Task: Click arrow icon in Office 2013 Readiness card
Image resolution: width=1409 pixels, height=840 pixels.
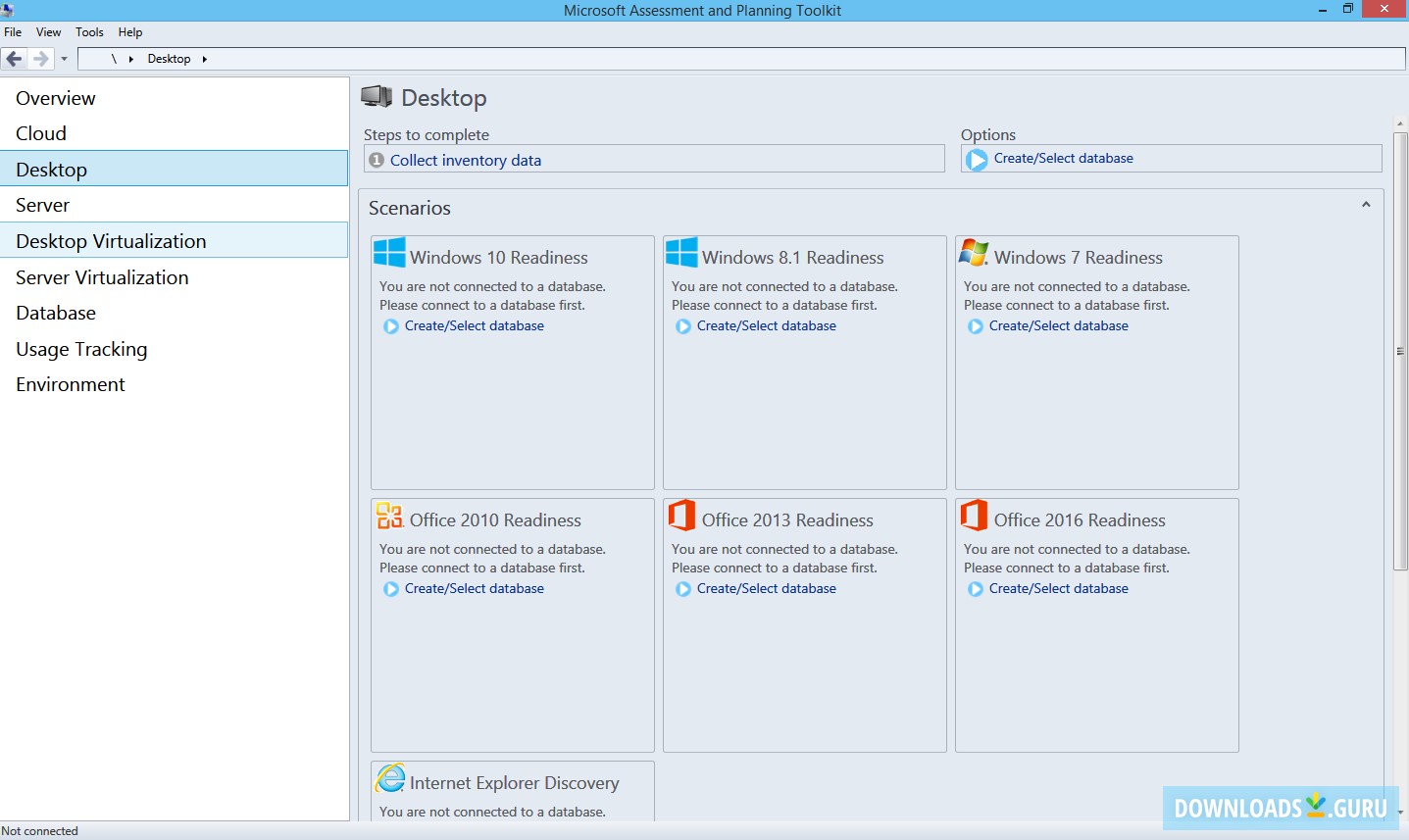Action: pos(683,589)
